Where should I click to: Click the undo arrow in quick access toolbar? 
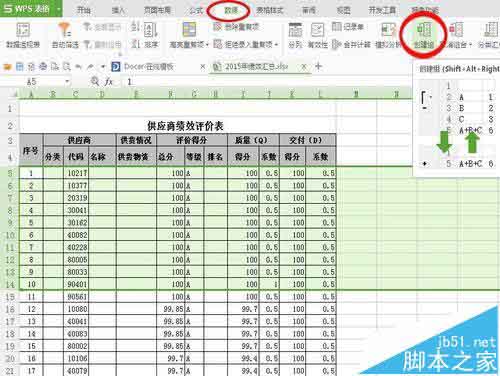(x=79, y=67)
